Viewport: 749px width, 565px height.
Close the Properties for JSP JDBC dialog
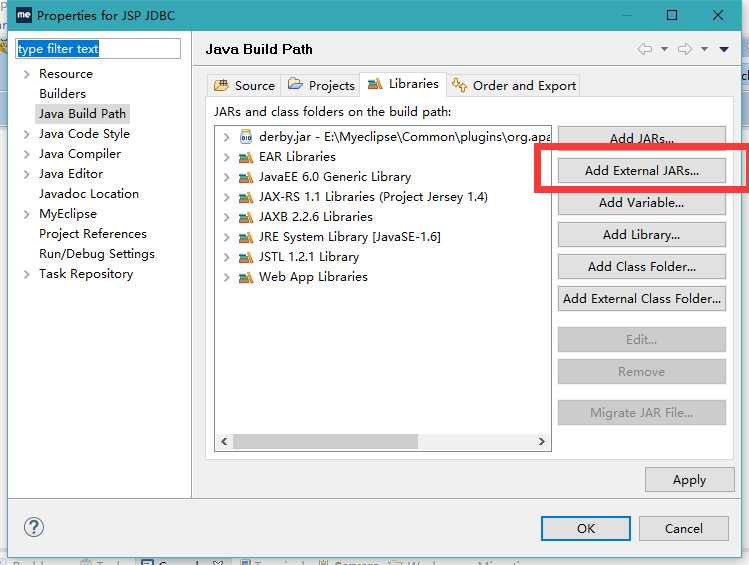coord(717,15)
